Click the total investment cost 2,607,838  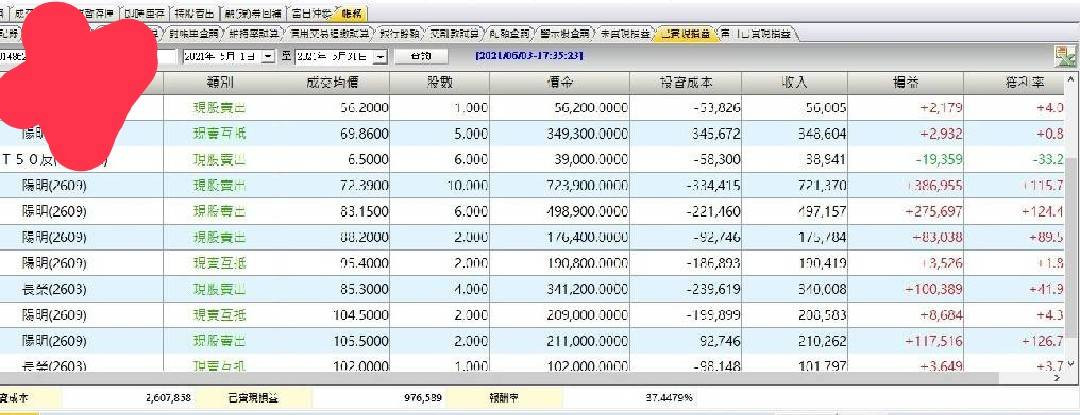(169, 398)
